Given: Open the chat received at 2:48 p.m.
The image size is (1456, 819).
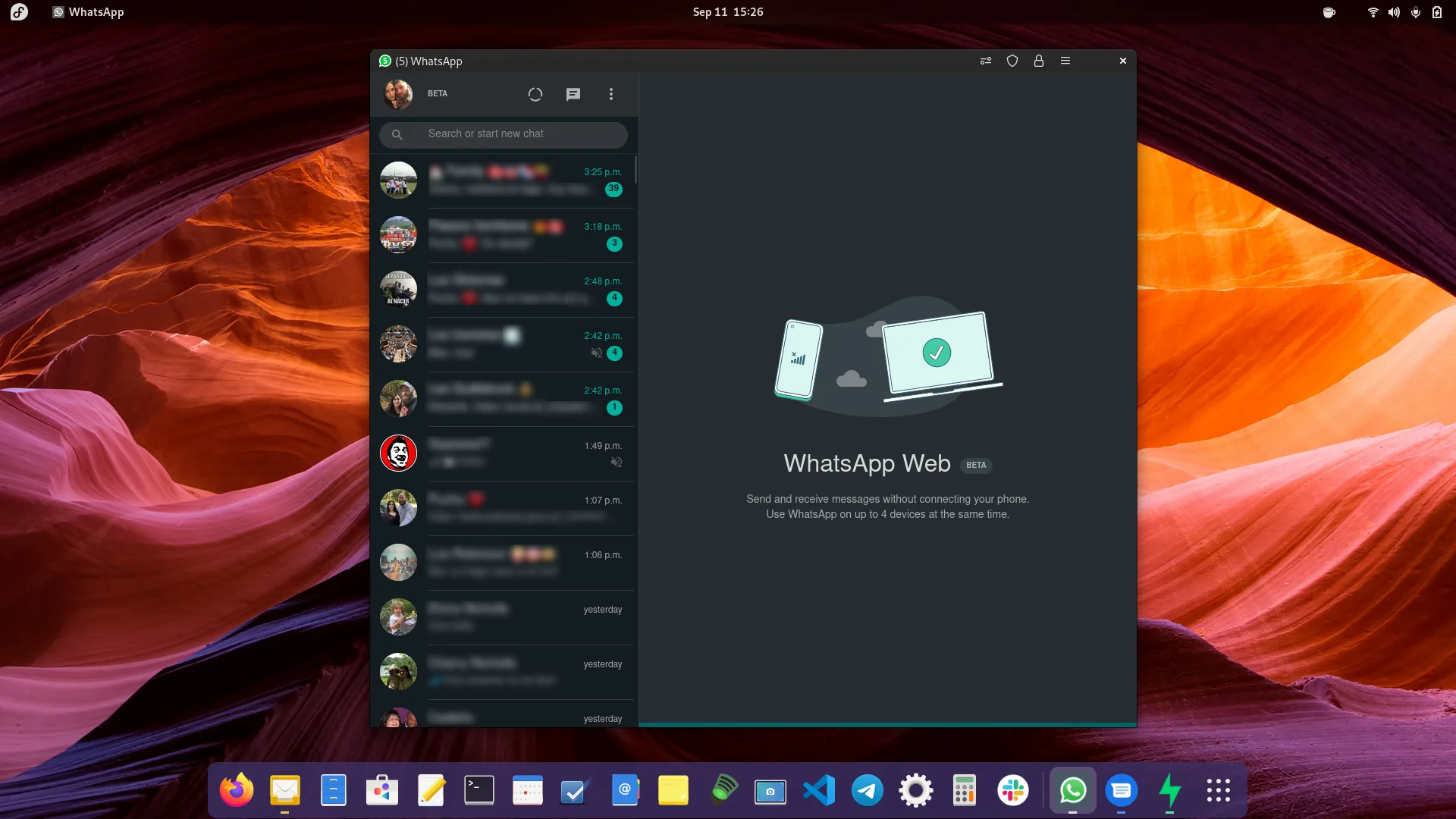Looking at the screenshot, I should coord(504,290).
